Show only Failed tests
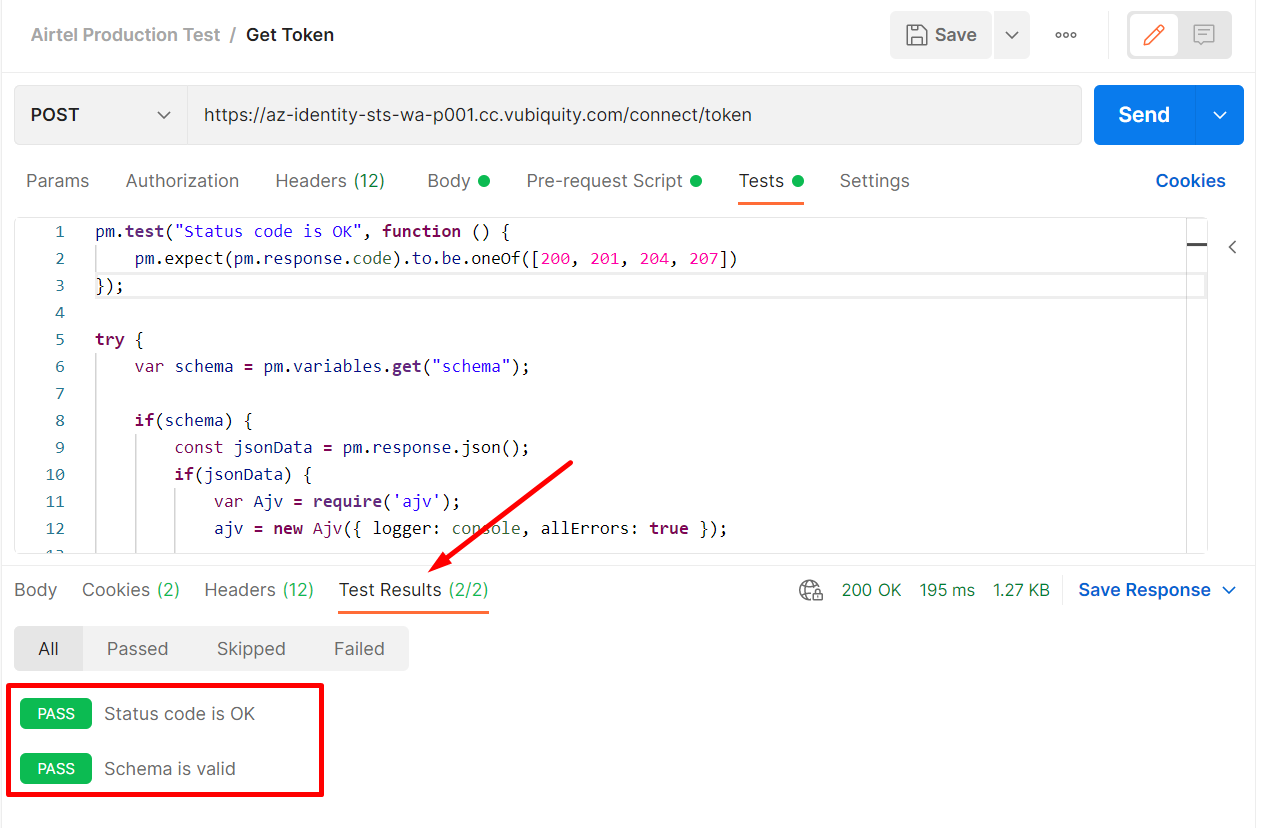1262x828 pixels. tap(358, 648)
